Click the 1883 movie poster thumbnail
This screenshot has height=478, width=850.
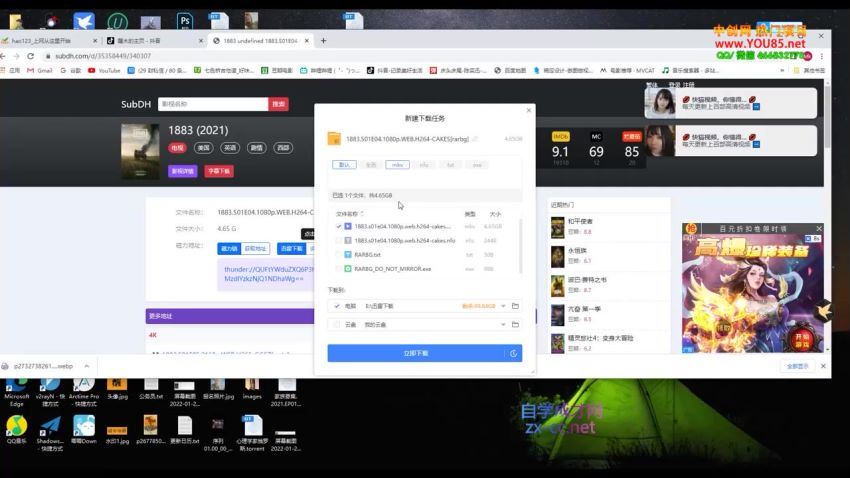tap(140, 152)
